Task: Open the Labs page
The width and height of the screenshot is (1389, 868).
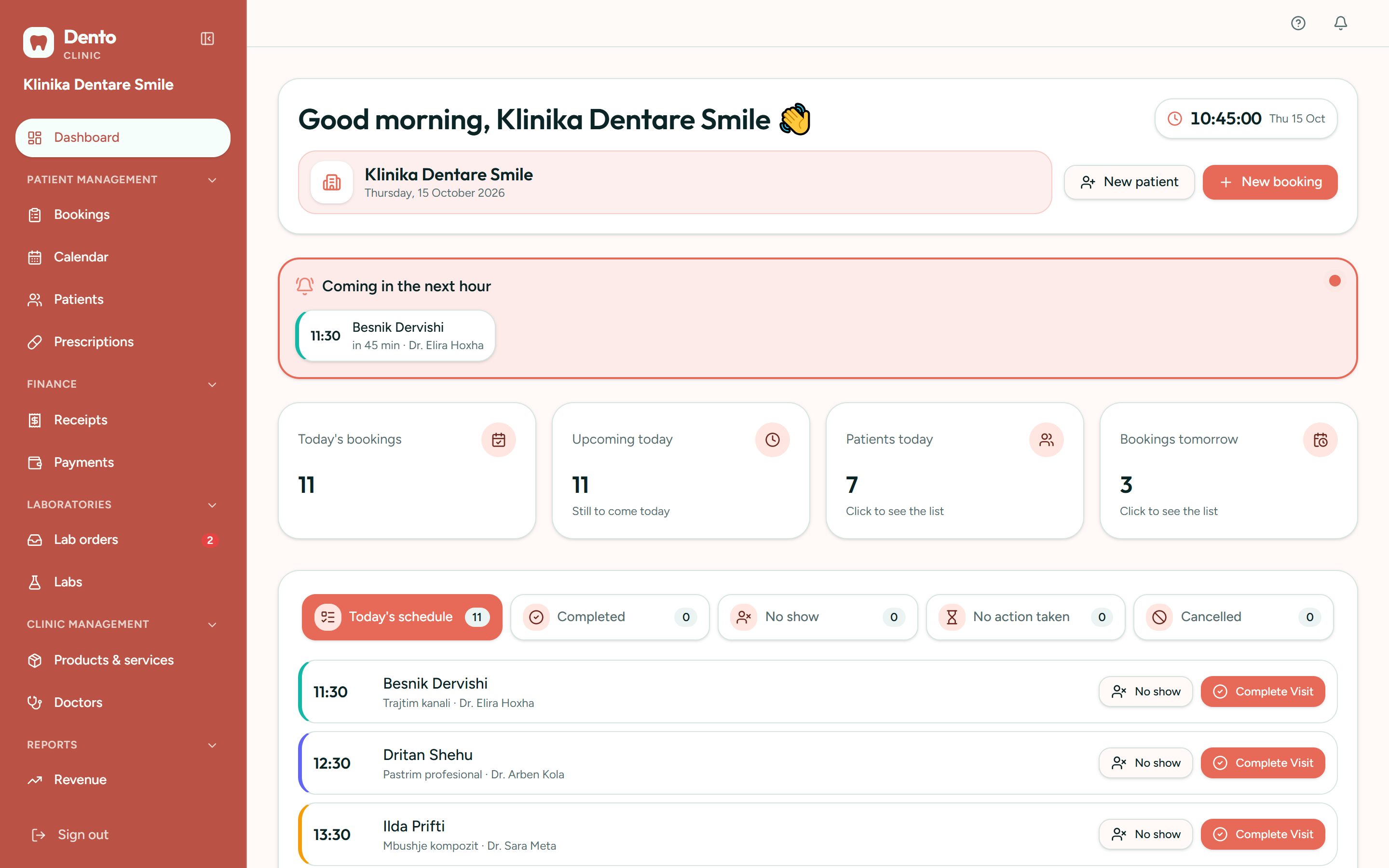Action: [123, 582]
